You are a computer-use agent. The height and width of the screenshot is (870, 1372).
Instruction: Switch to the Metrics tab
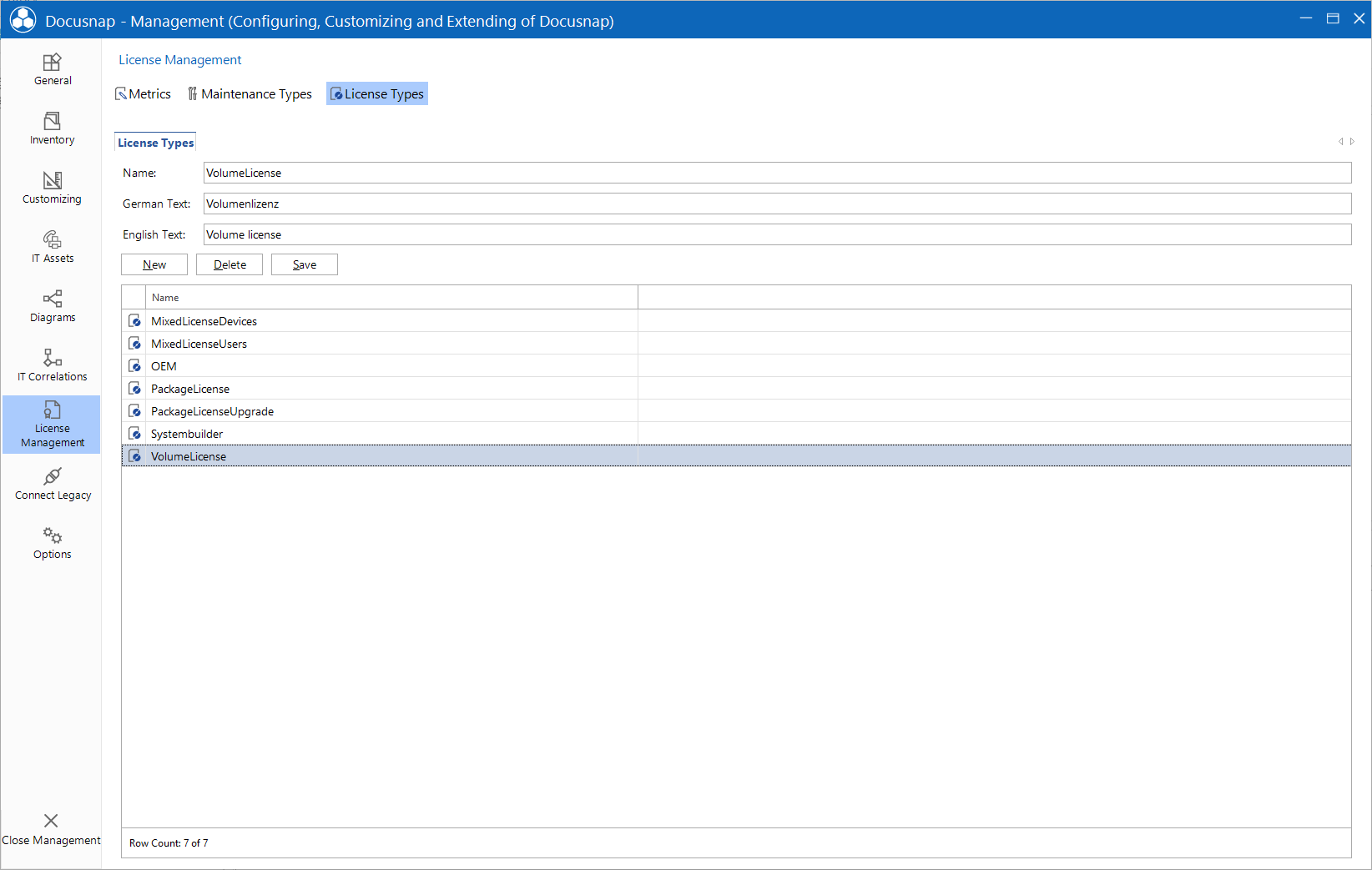tap(143, 94)
